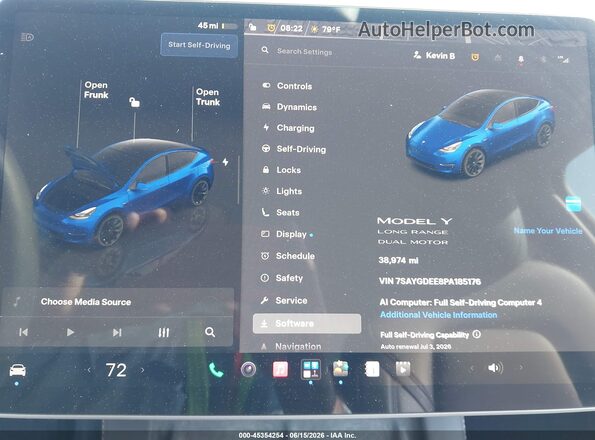Tap the garage HomeLink icon
This screenshot has width=595, height=440.
tap(498, 58)
